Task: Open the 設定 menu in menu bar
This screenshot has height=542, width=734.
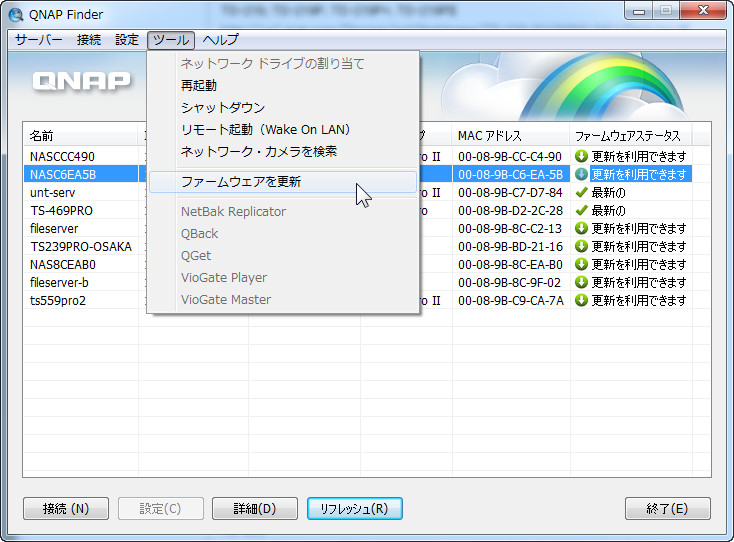Action: coord(127,40)
